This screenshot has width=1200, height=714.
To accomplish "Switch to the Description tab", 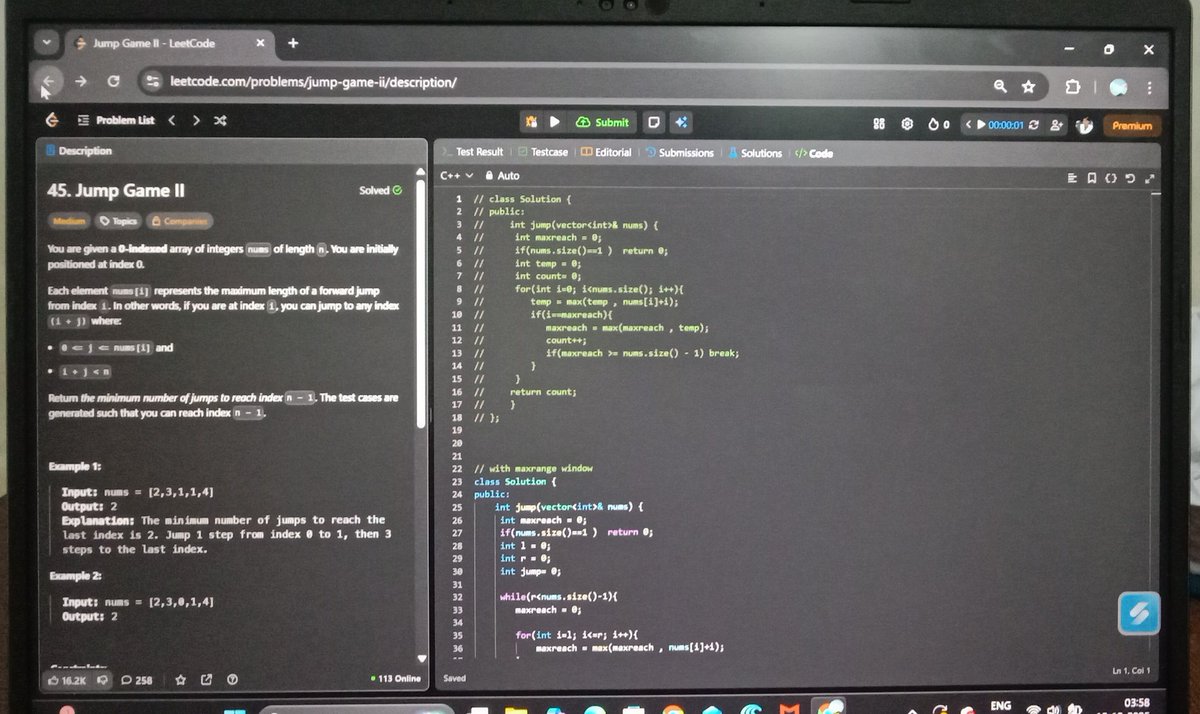I will (x=79, y=150).
